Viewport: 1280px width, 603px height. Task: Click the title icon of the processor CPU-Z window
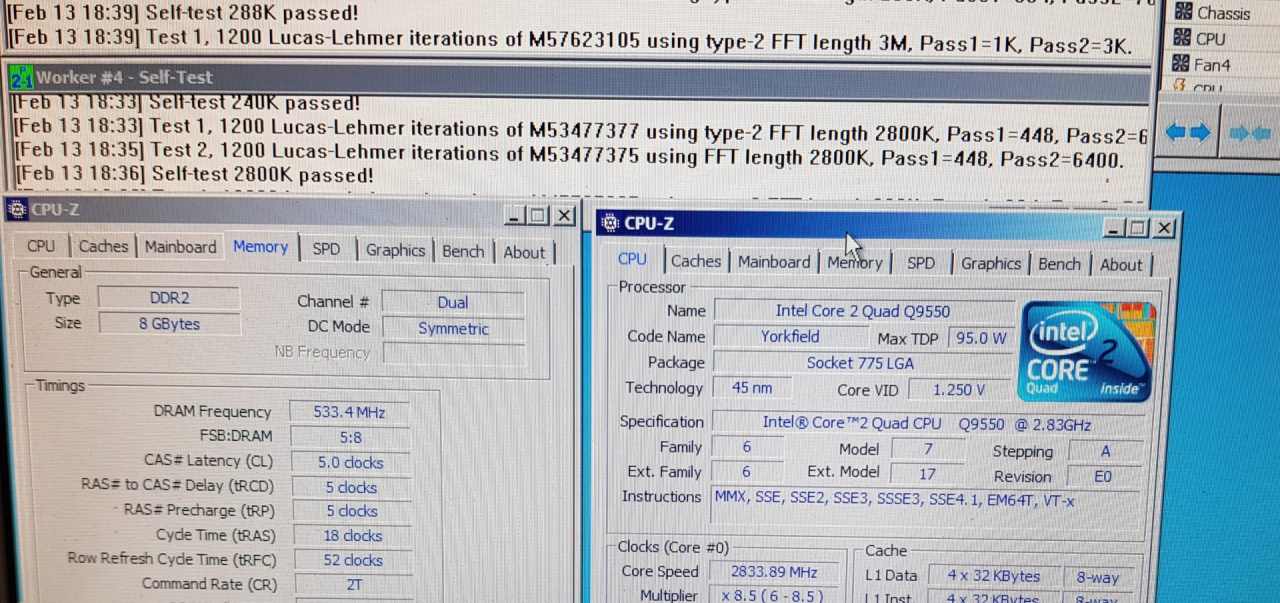click(x=610, y=223)
